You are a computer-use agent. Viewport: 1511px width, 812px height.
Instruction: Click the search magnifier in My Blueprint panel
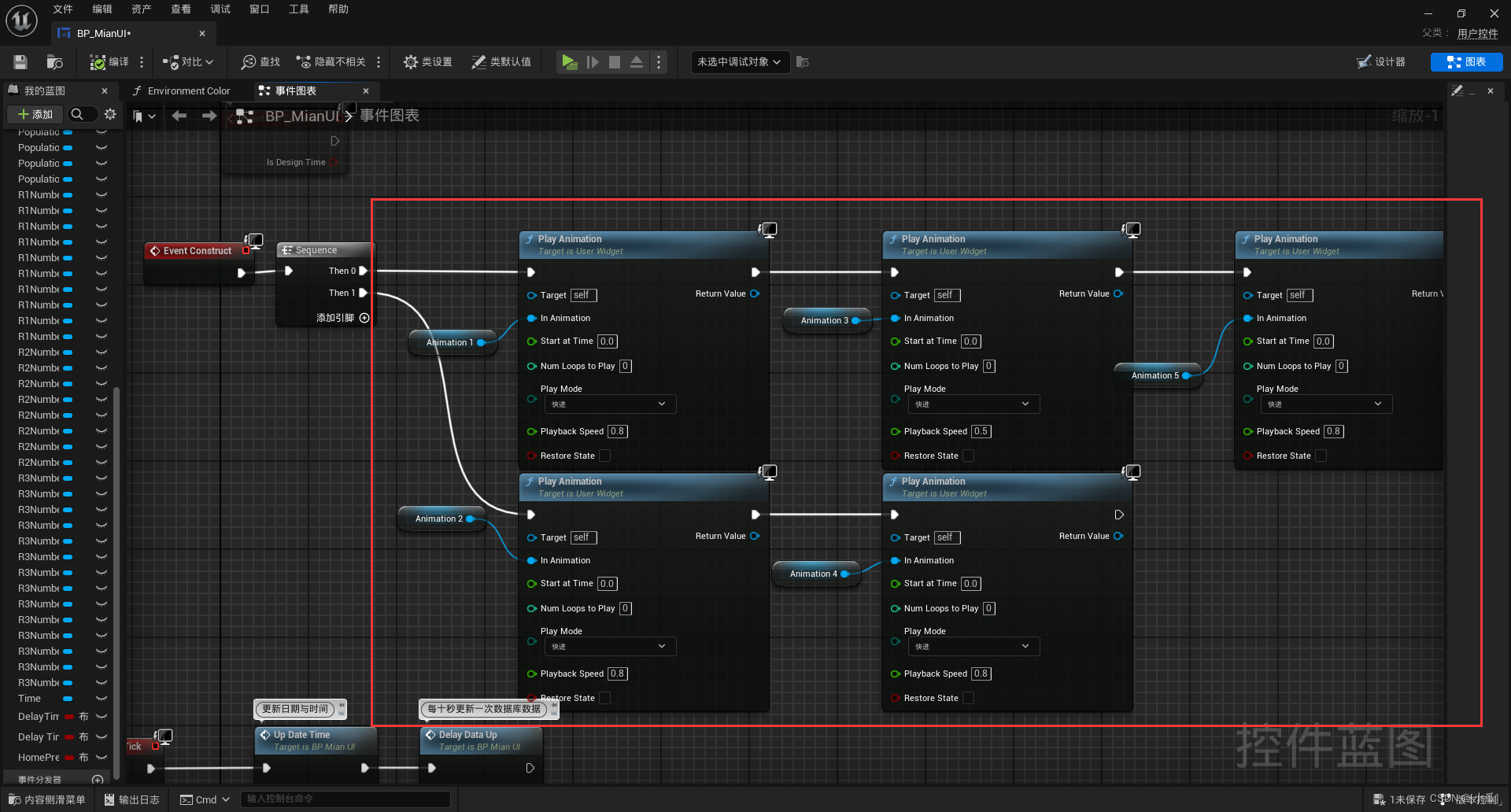pyautogui.click(x=77, y=114)
